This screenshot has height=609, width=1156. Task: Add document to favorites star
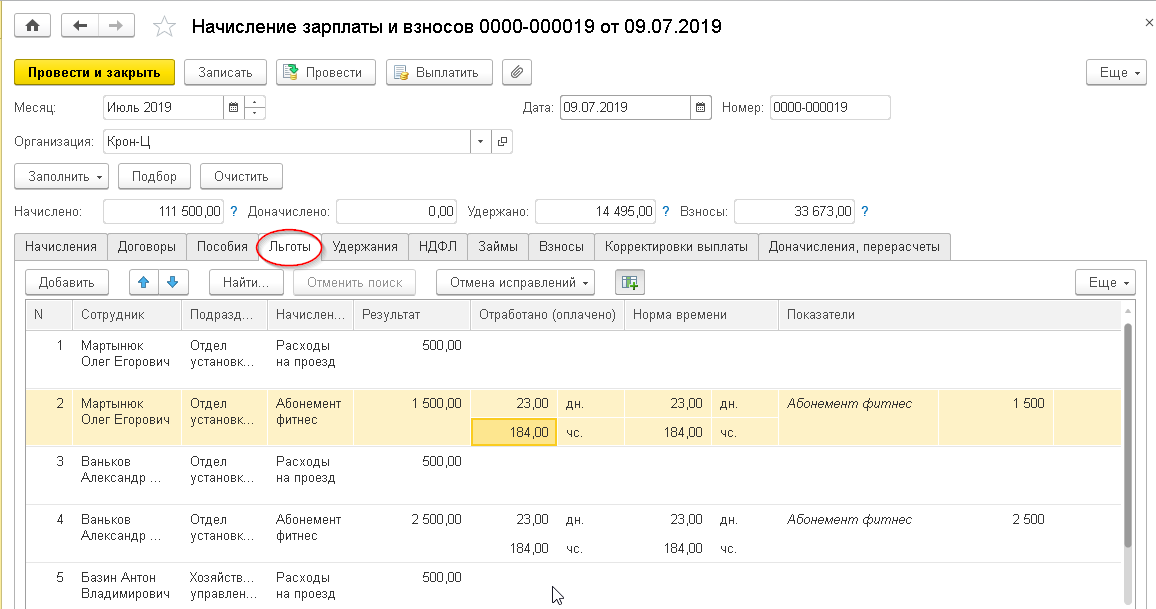click(164, 27)
